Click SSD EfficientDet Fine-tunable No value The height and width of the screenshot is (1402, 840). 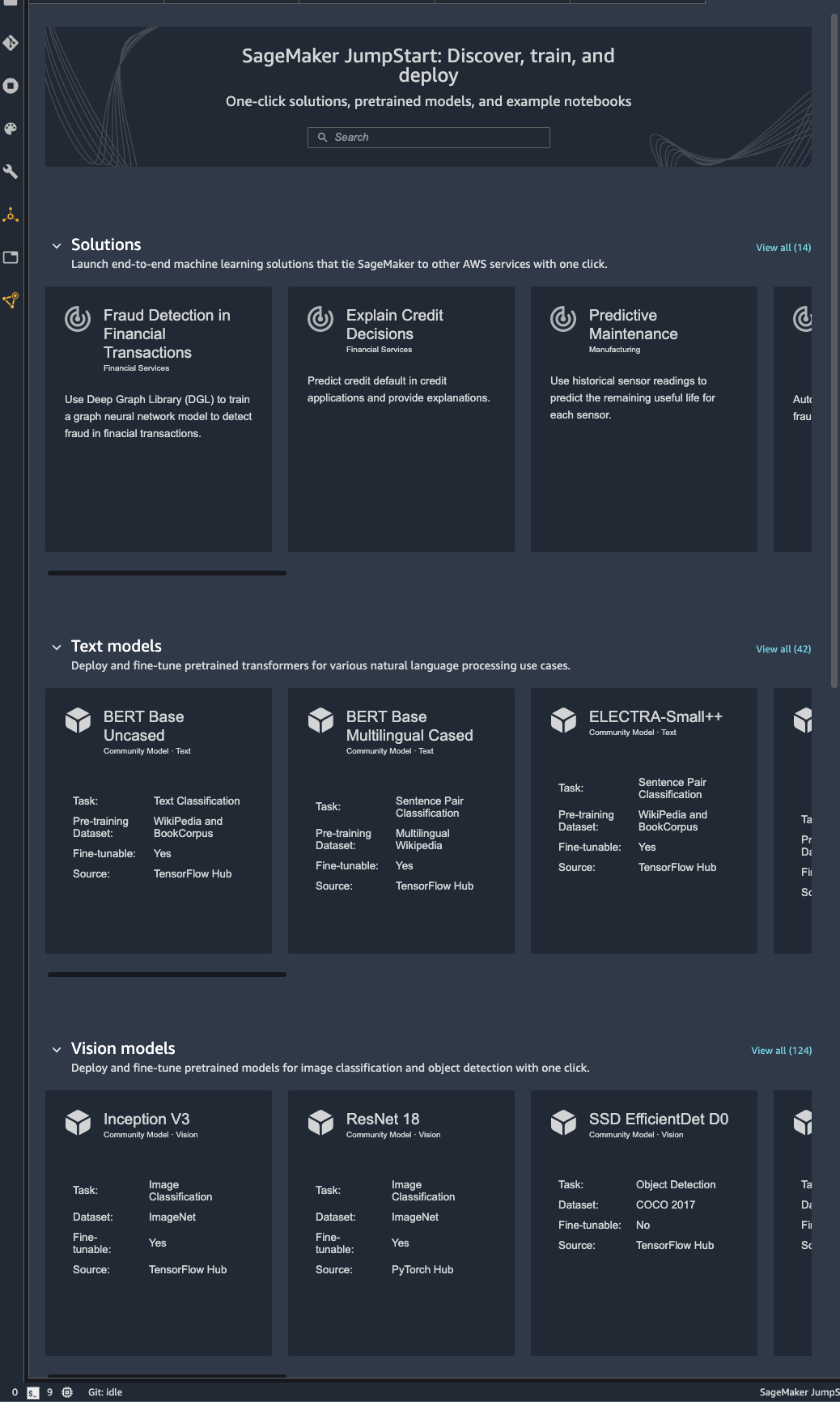tap(643, 1226)
